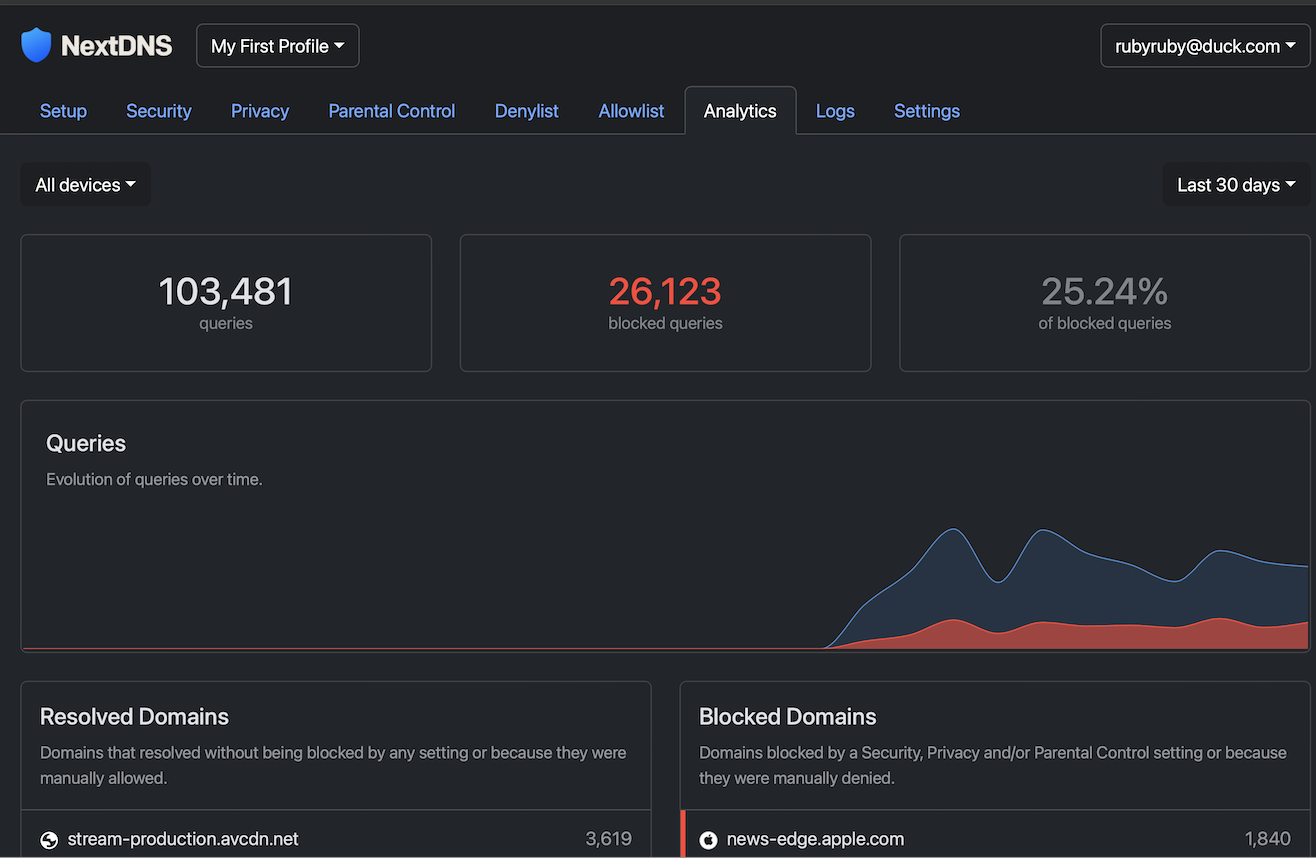
Task: Click the NextDNS shield logo icon
Action: pyautogui.click(x=36, y=45)
